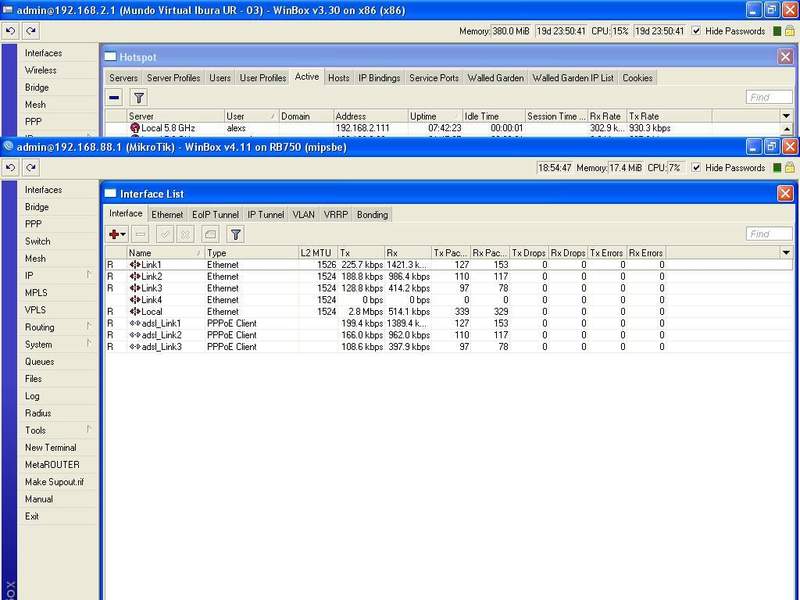Viewport: 800px width, 600px height.
Task: Click the disable X icon in the Interface List toolbar
Action: pos(185,234)
